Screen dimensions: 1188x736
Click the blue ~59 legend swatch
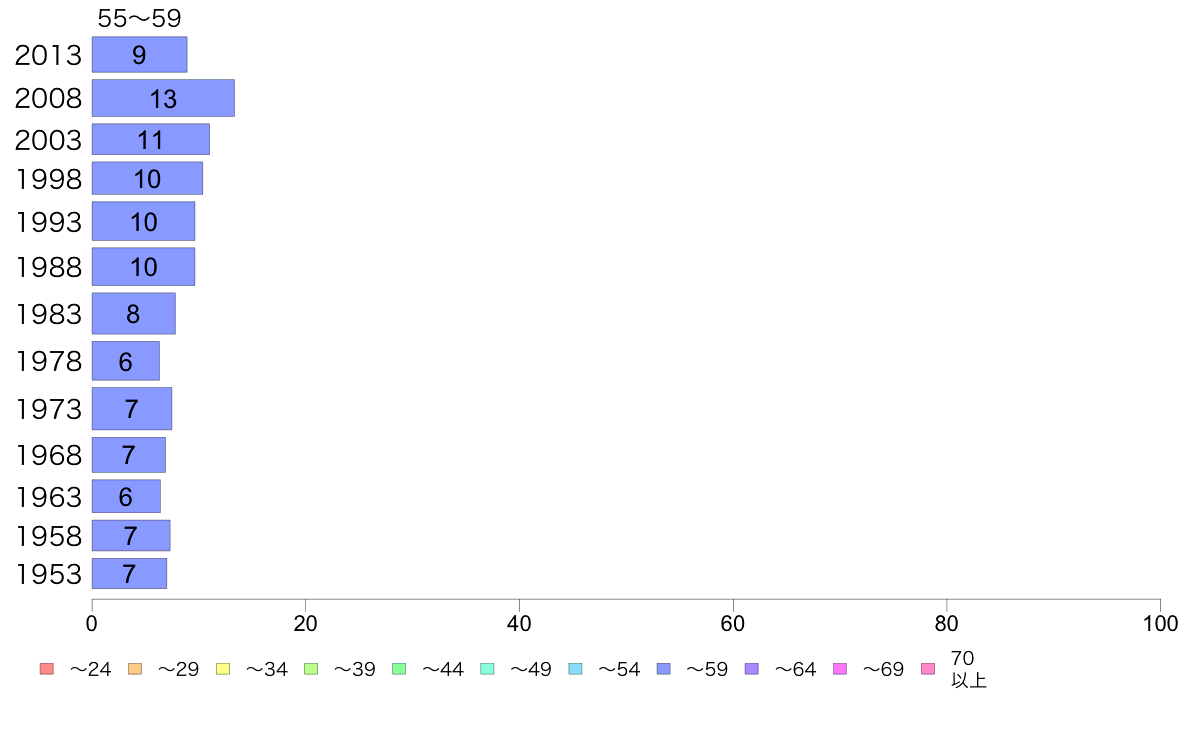tap(664, 669)
